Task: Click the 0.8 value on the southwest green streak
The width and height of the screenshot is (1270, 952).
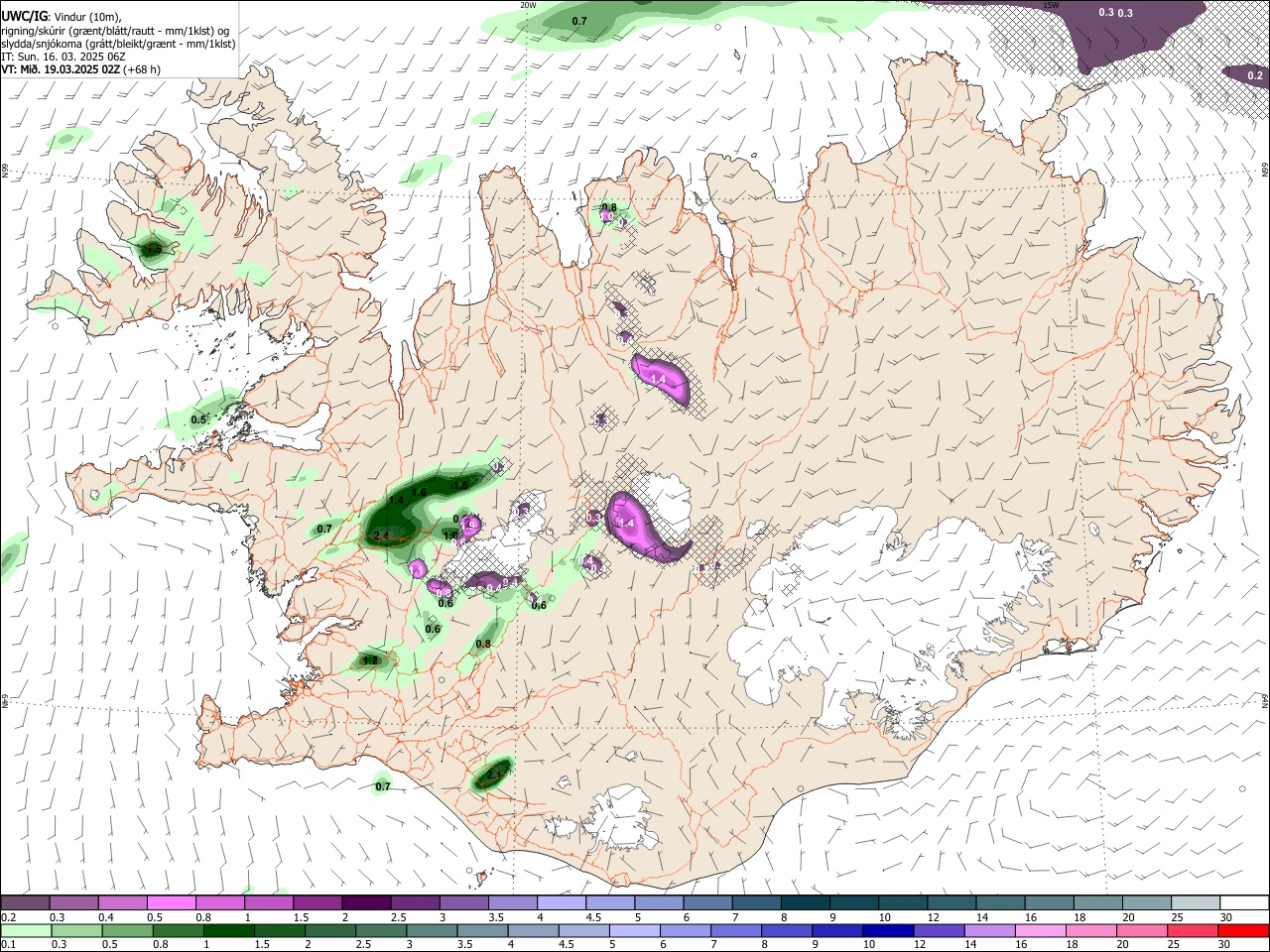Action: coord(483,645)
